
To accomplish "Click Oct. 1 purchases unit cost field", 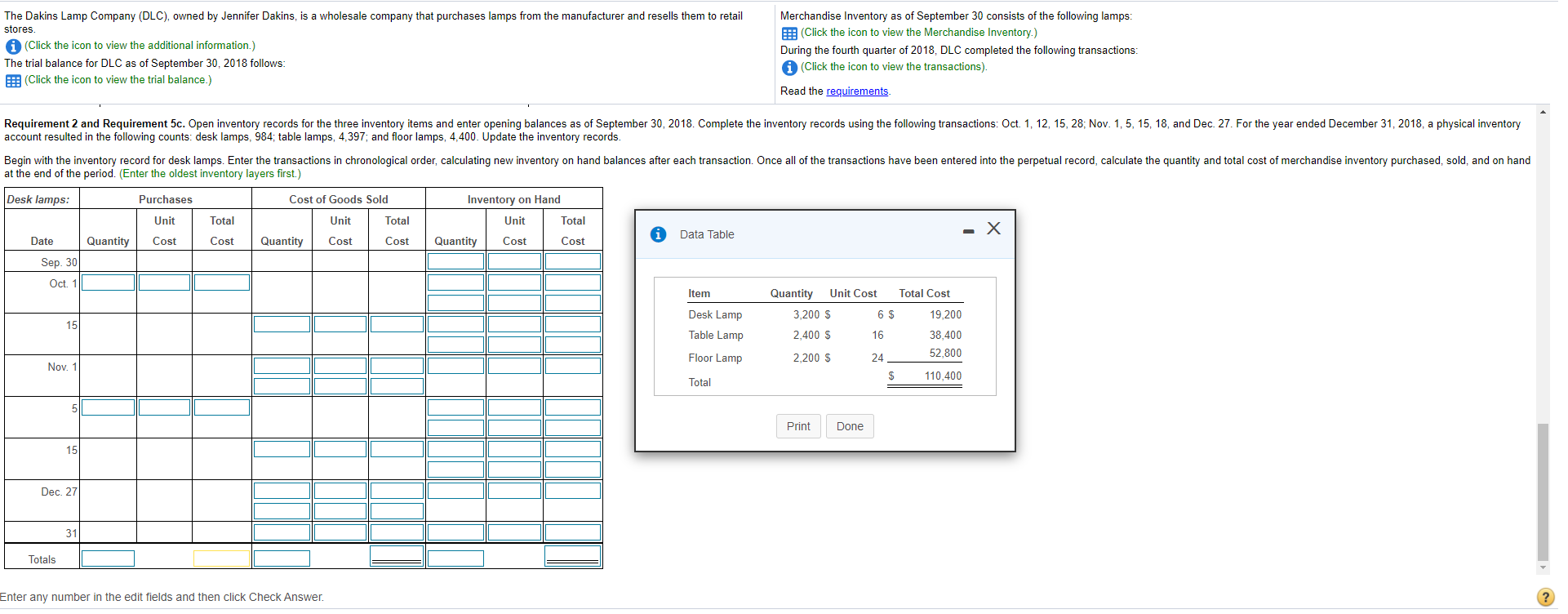I will tap(164, 283).
